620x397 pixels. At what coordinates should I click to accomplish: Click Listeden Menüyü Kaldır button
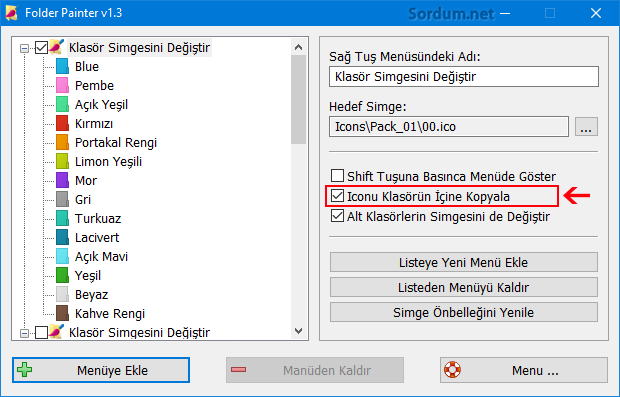click(464, 287)
